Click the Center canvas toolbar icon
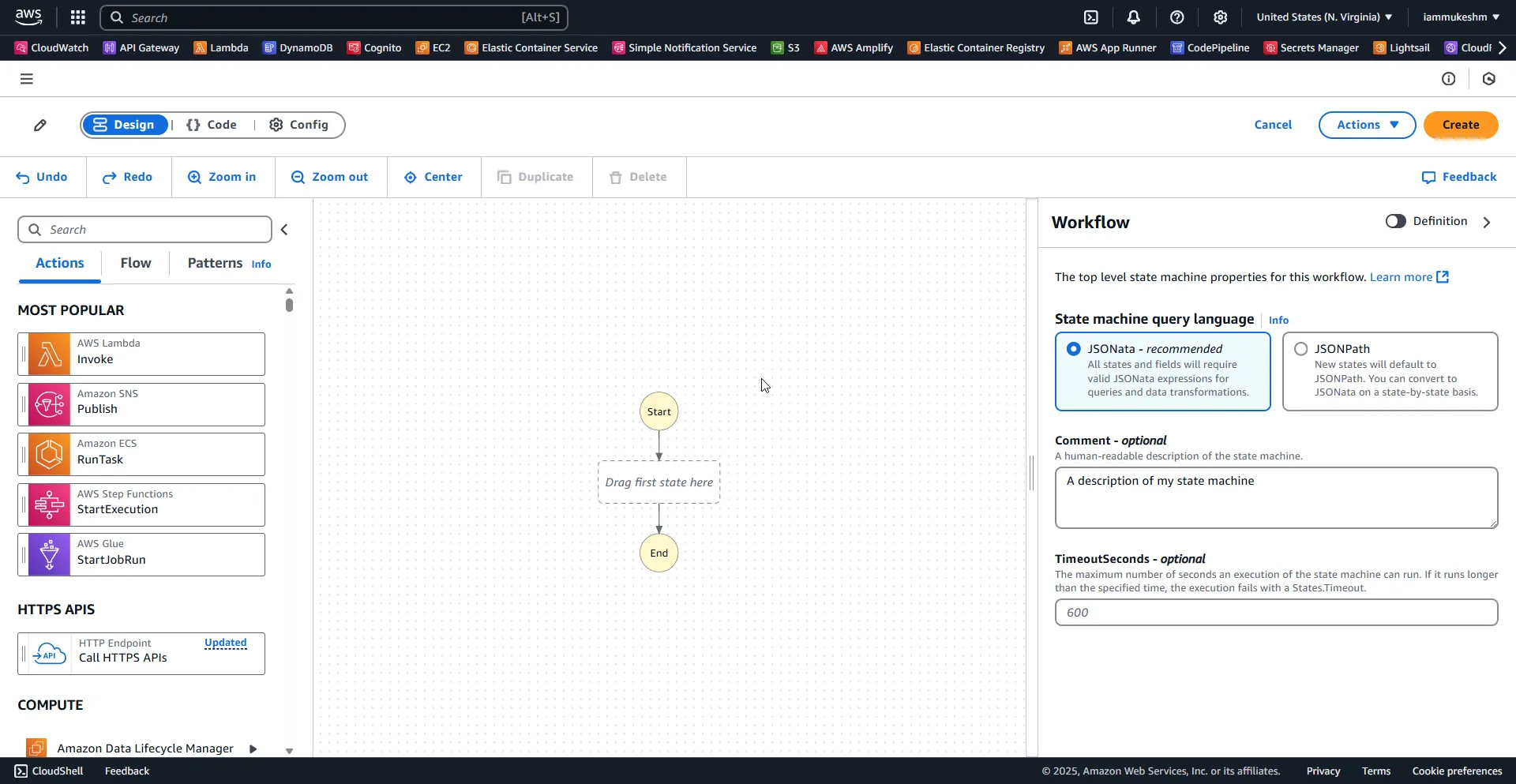 tap(433, 178)
